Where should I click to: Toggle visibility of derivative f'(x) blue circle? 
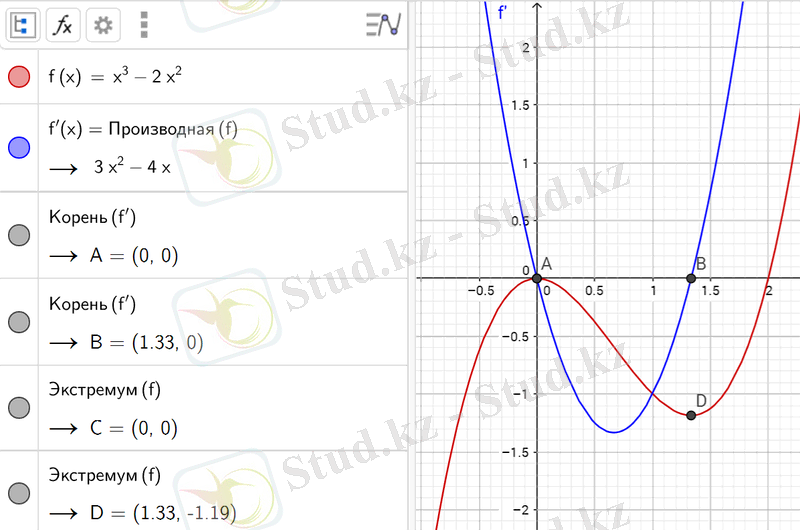click(19, 147)
